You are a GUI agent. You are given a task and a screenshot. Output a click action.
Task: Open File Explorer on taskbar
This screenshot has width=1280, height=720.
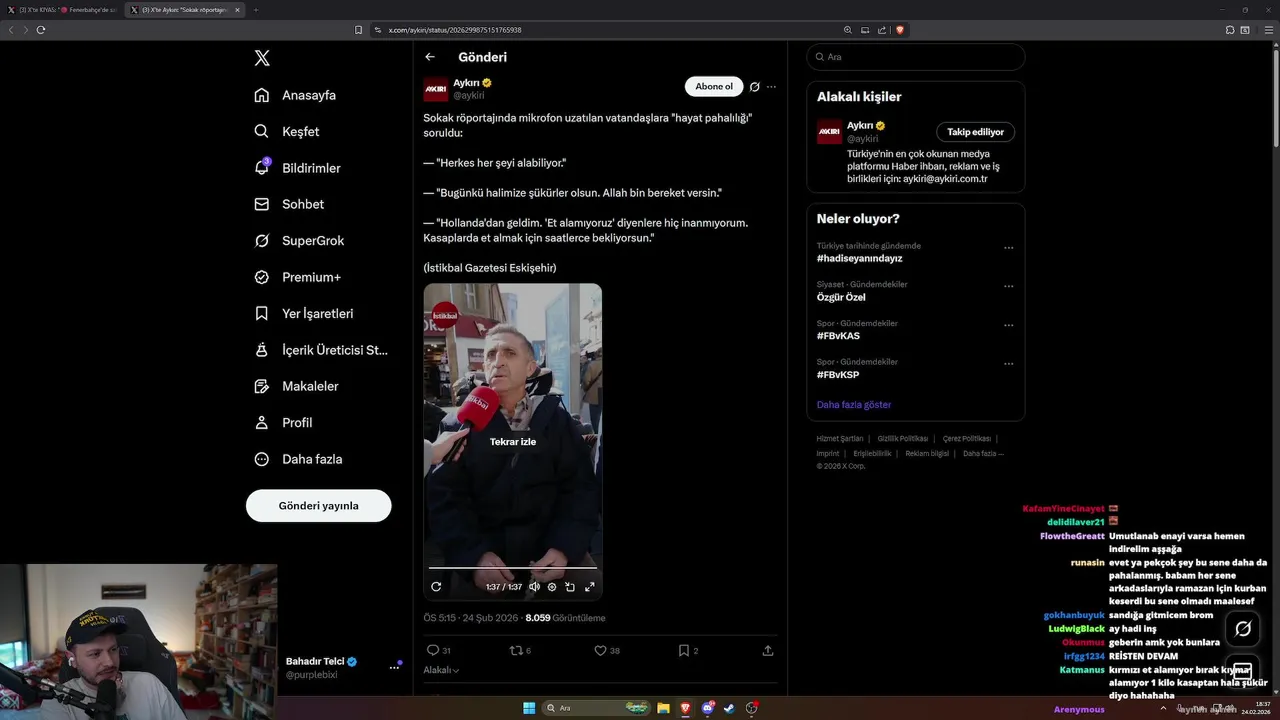pos(663,708)
